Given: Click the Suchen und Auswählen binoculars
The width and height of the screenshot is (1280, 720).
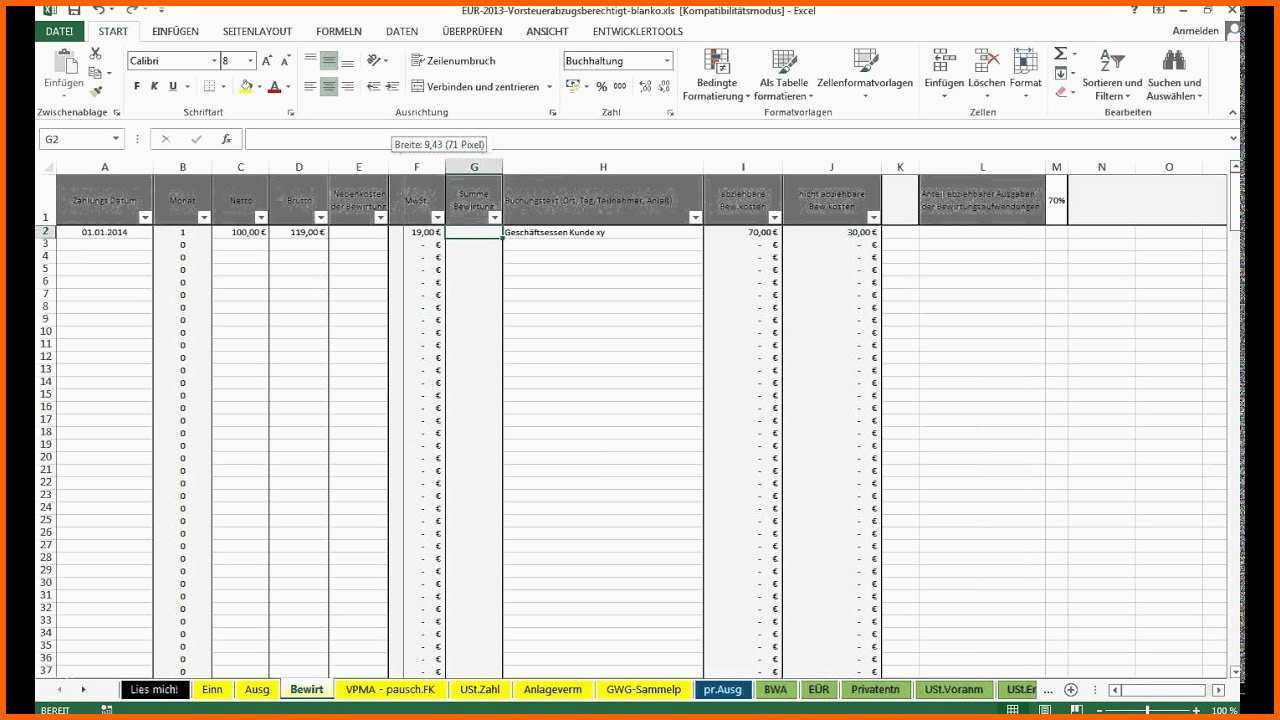Looking at the screenshot, I should coord(1174,75).
